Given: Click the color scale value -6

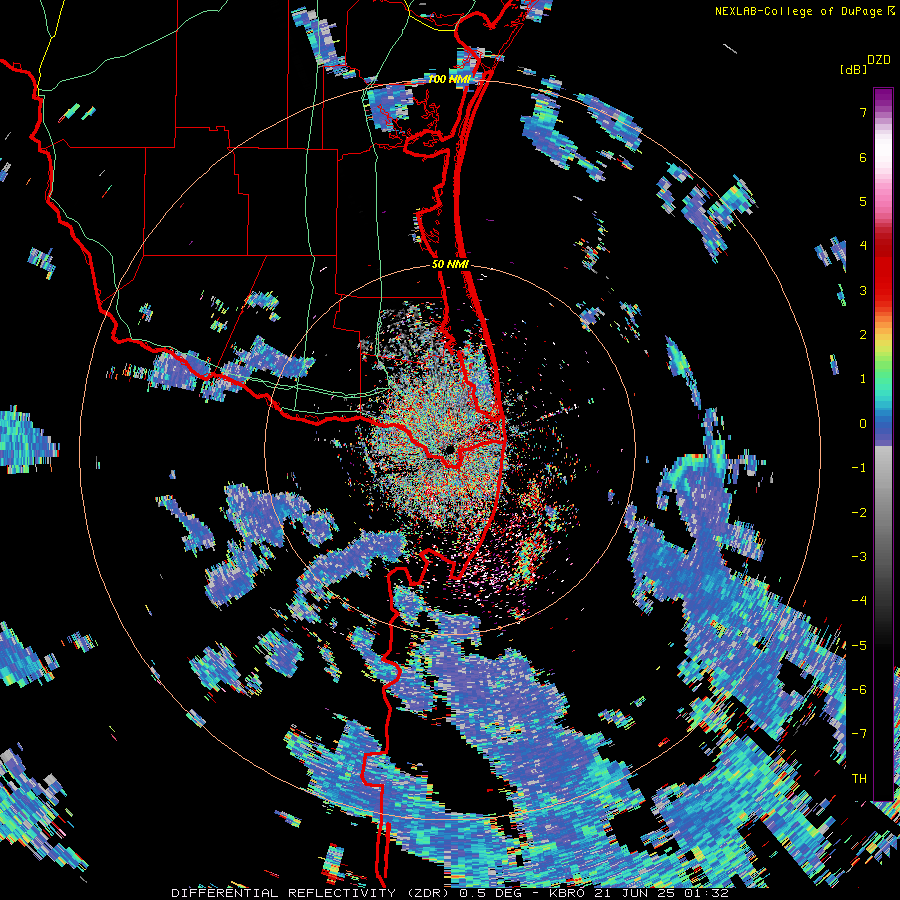Looking at the screenshot, I should tap(859, 689).
